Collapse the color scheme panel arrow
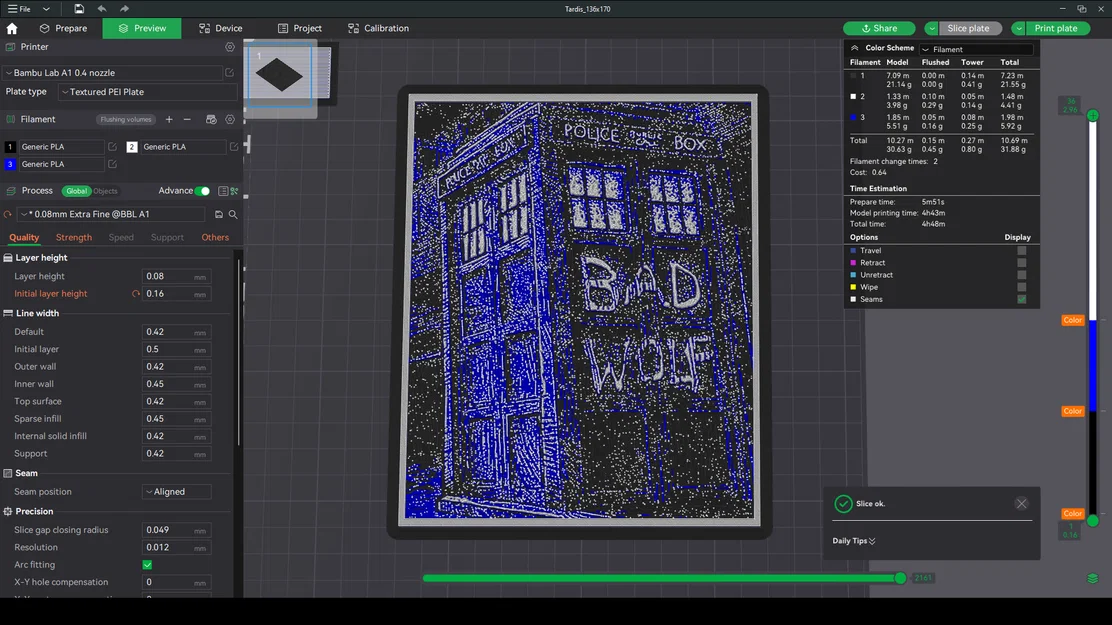This screenshot has height=625, width=1112. pyautogui.click(x=855, y=48)
